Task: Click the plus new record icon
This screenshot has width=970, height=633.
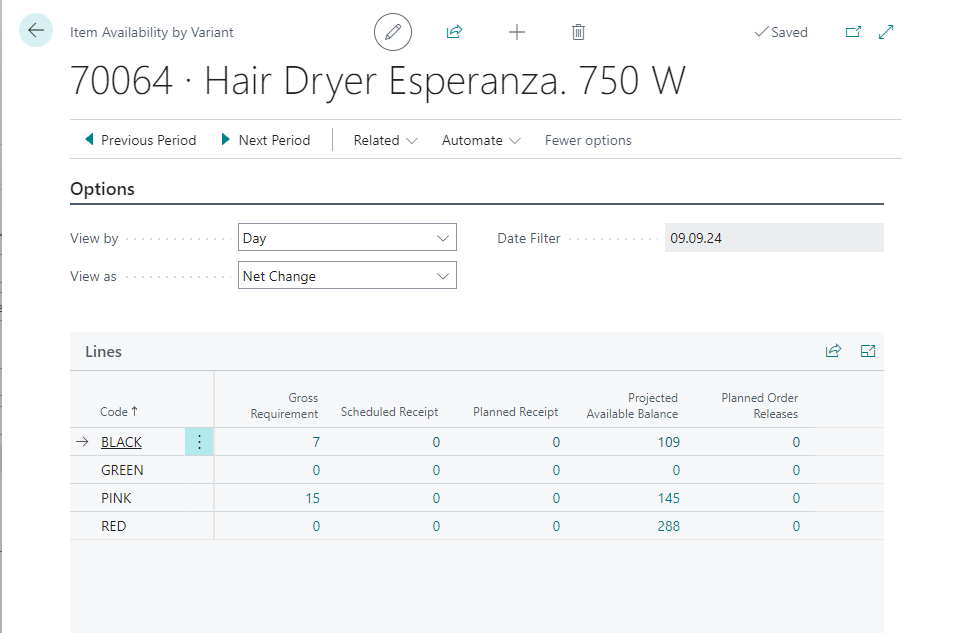Action: click(517, 32)
